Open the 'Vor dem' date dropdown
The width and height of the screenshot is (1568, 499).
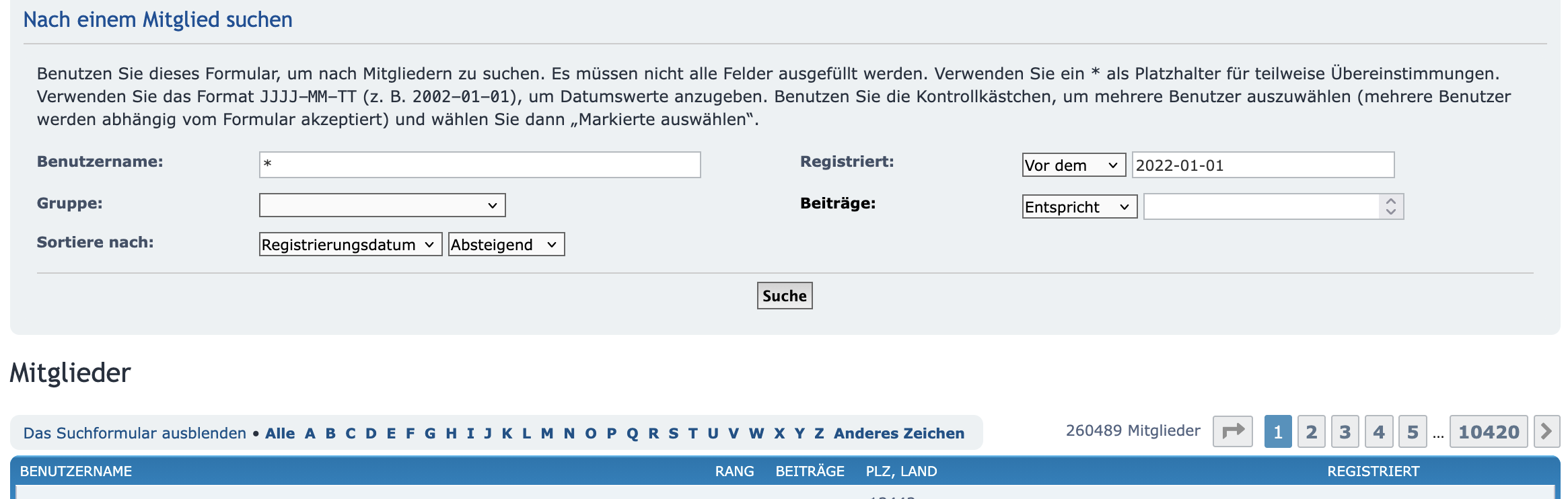pyautogui.click(x=1073, y=165)
